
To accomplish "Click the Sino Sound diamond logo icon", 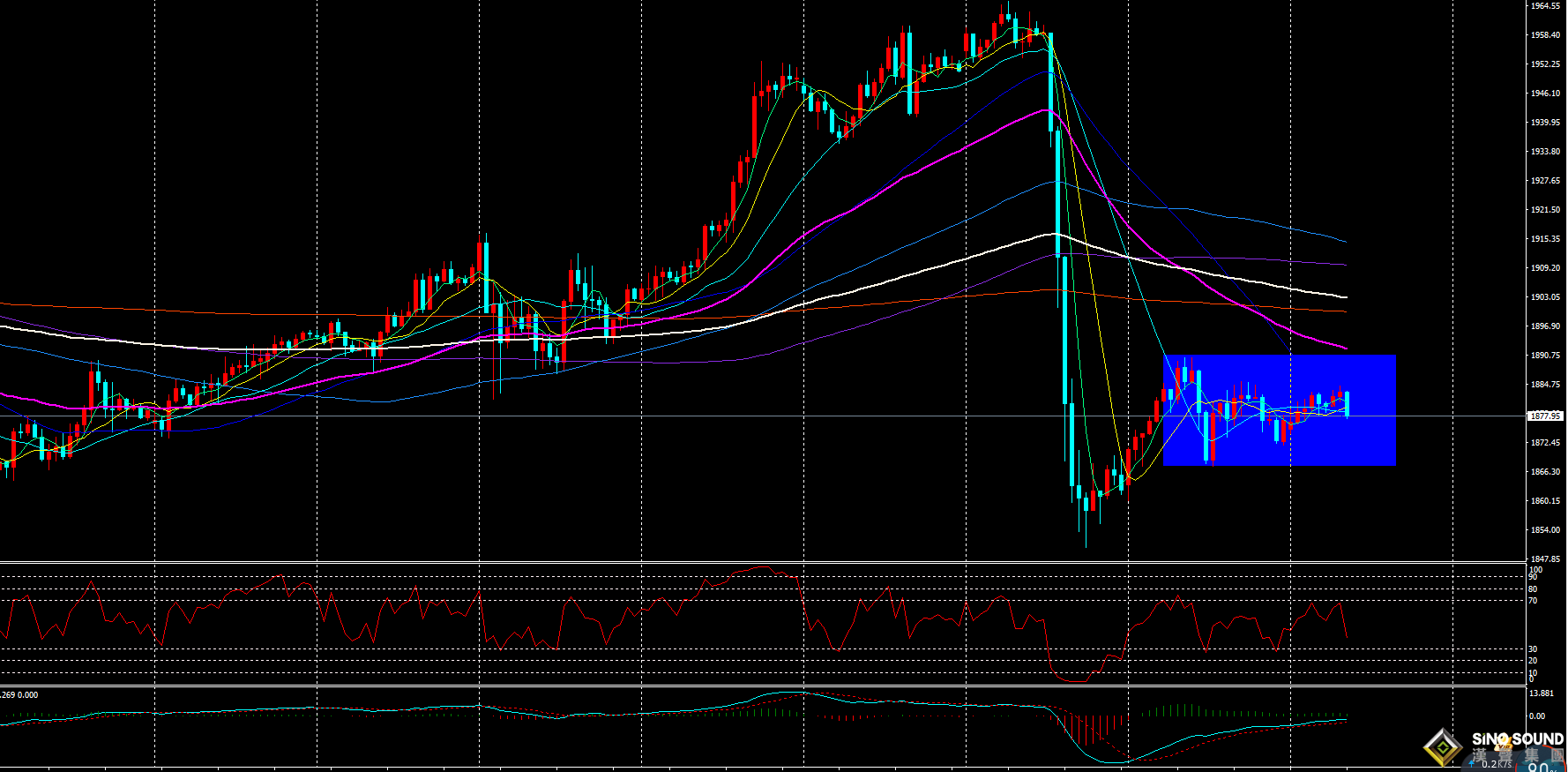I will point(1443,747).
